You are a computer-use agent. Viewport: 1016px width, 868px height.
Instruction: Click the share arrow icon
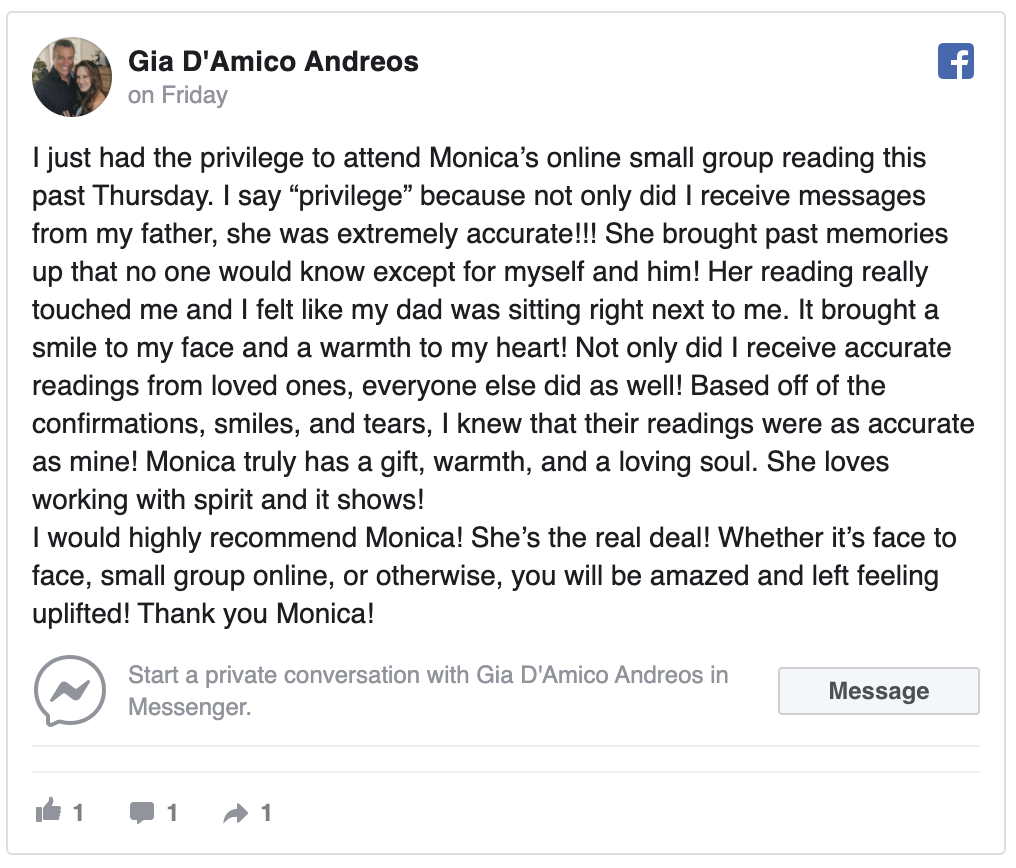point(235,812)
